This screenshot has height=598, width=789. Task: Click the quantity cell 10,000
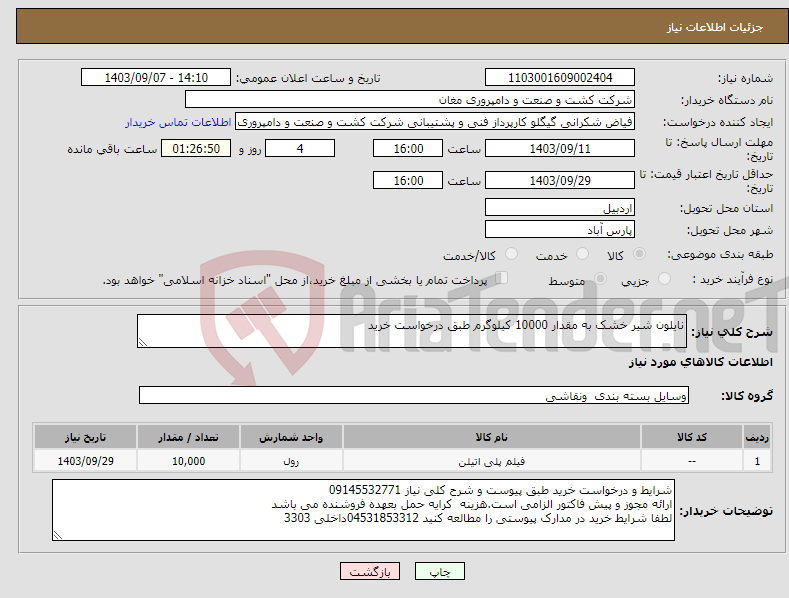click(188, 461)
